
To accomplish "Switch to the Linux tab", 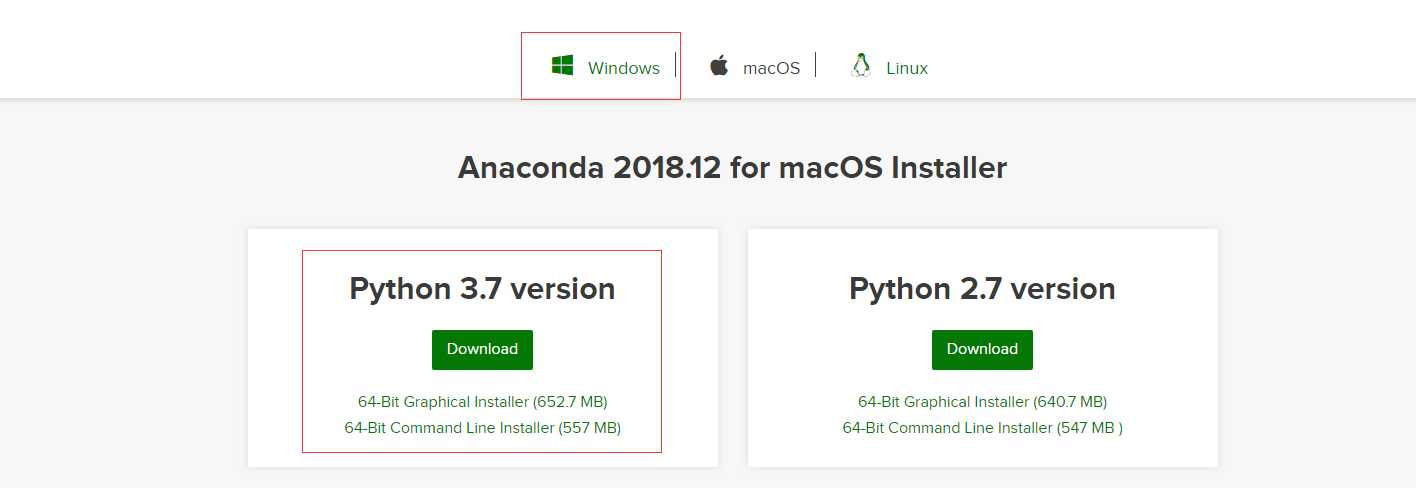I will click(907, 68).
